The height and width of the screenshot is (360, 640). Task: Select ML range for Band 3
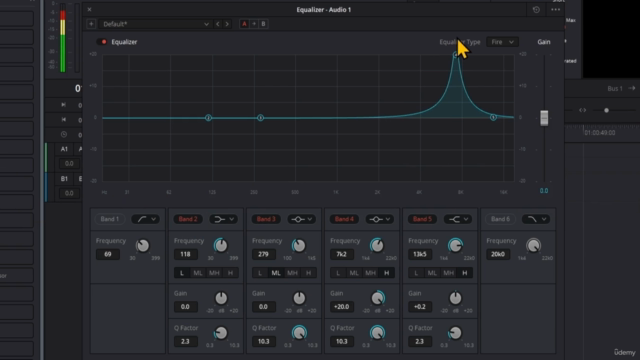coord(276,273)
